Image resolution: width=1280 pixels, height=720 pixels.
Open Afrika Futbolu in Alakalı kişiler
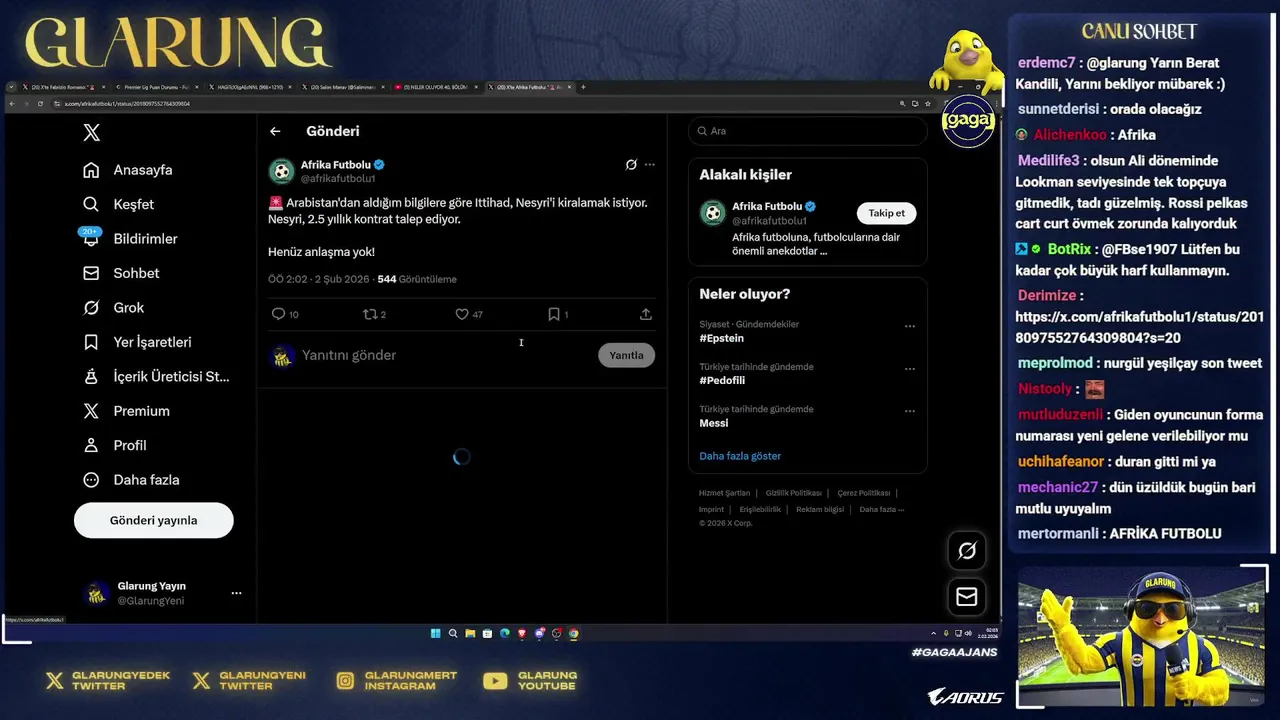pos(767,207)
